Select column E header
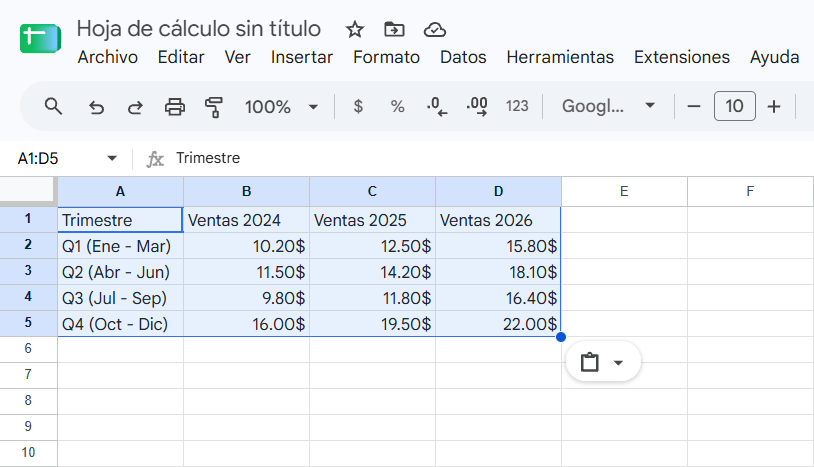 pos(625,191)
